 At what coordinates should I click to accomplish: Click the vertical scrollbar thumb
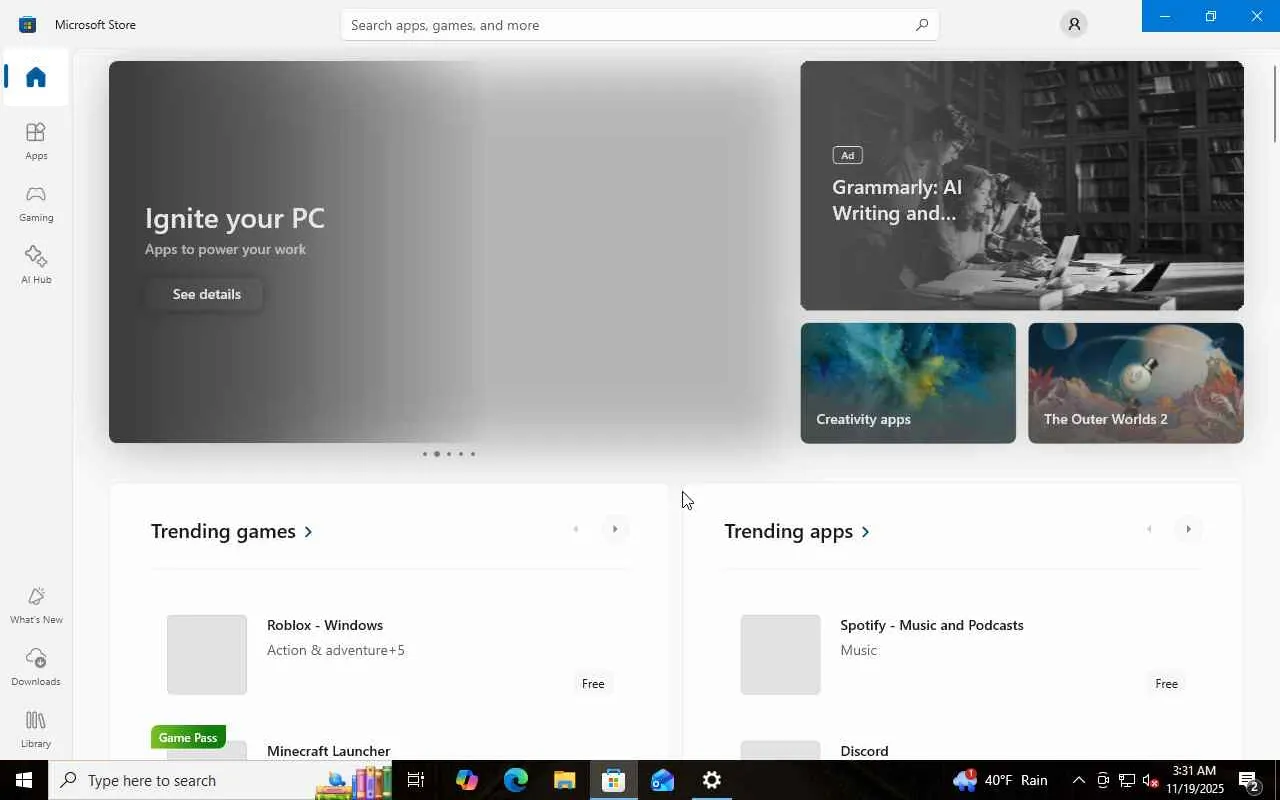pyautogui.click(x=1275, y=105)
